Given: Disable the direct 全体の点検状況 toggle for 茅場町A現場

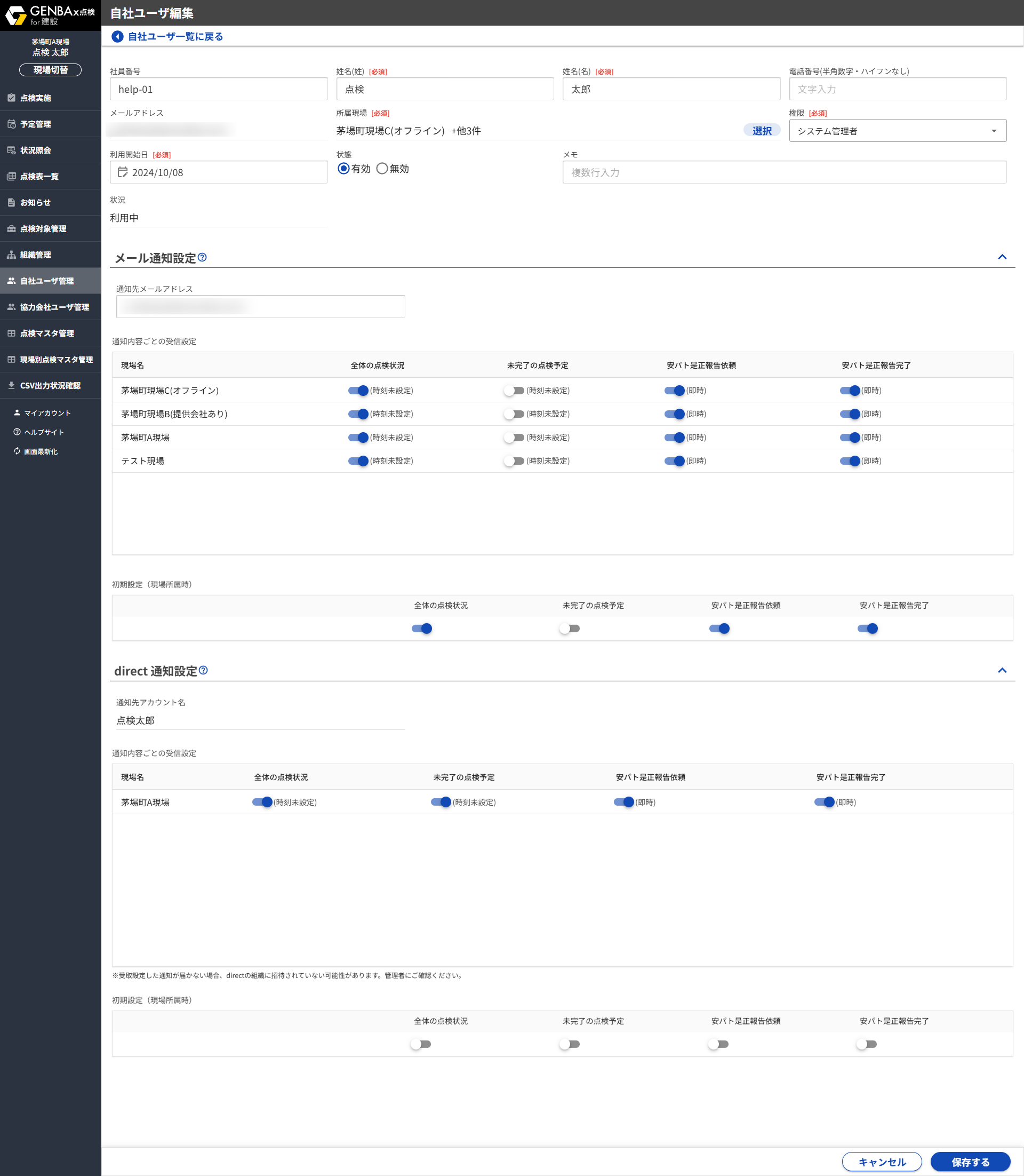Looking at the screenshot, I should click(262, 802).
